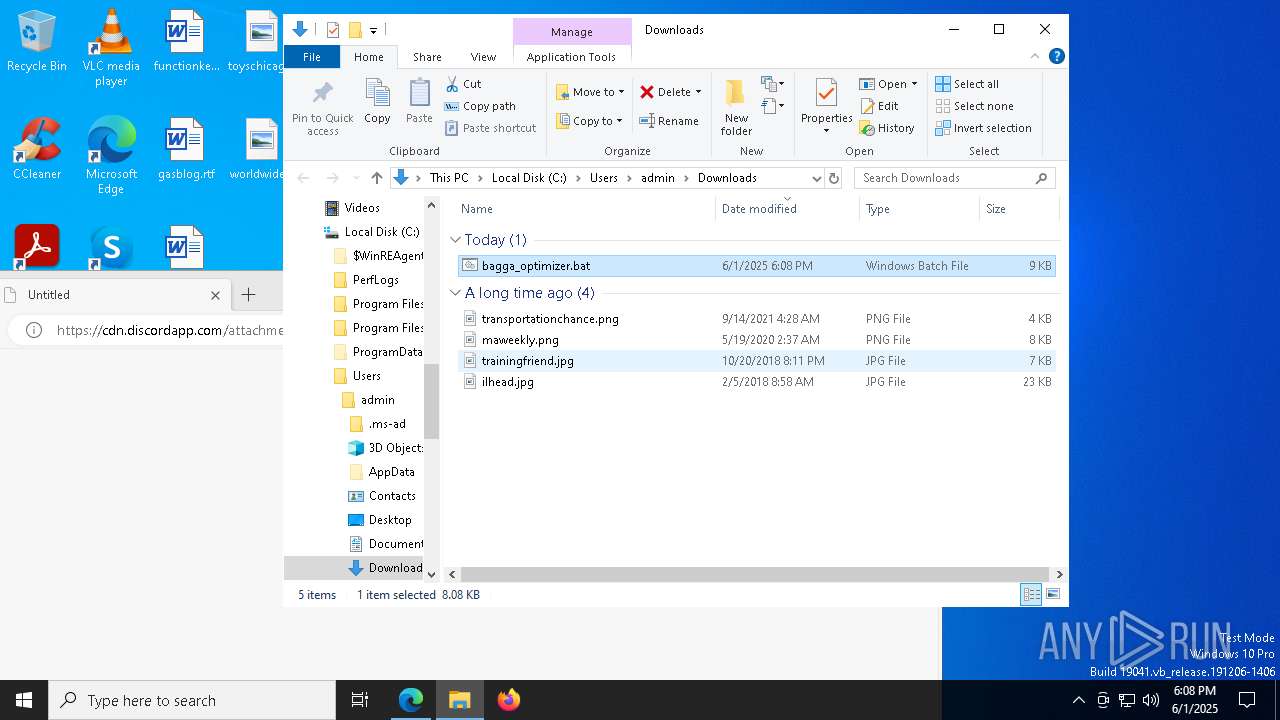Open the Delete dropdown arrow
Image resolution: width=1280 pixels, height=720 pixels.
[x=698, y=92]
